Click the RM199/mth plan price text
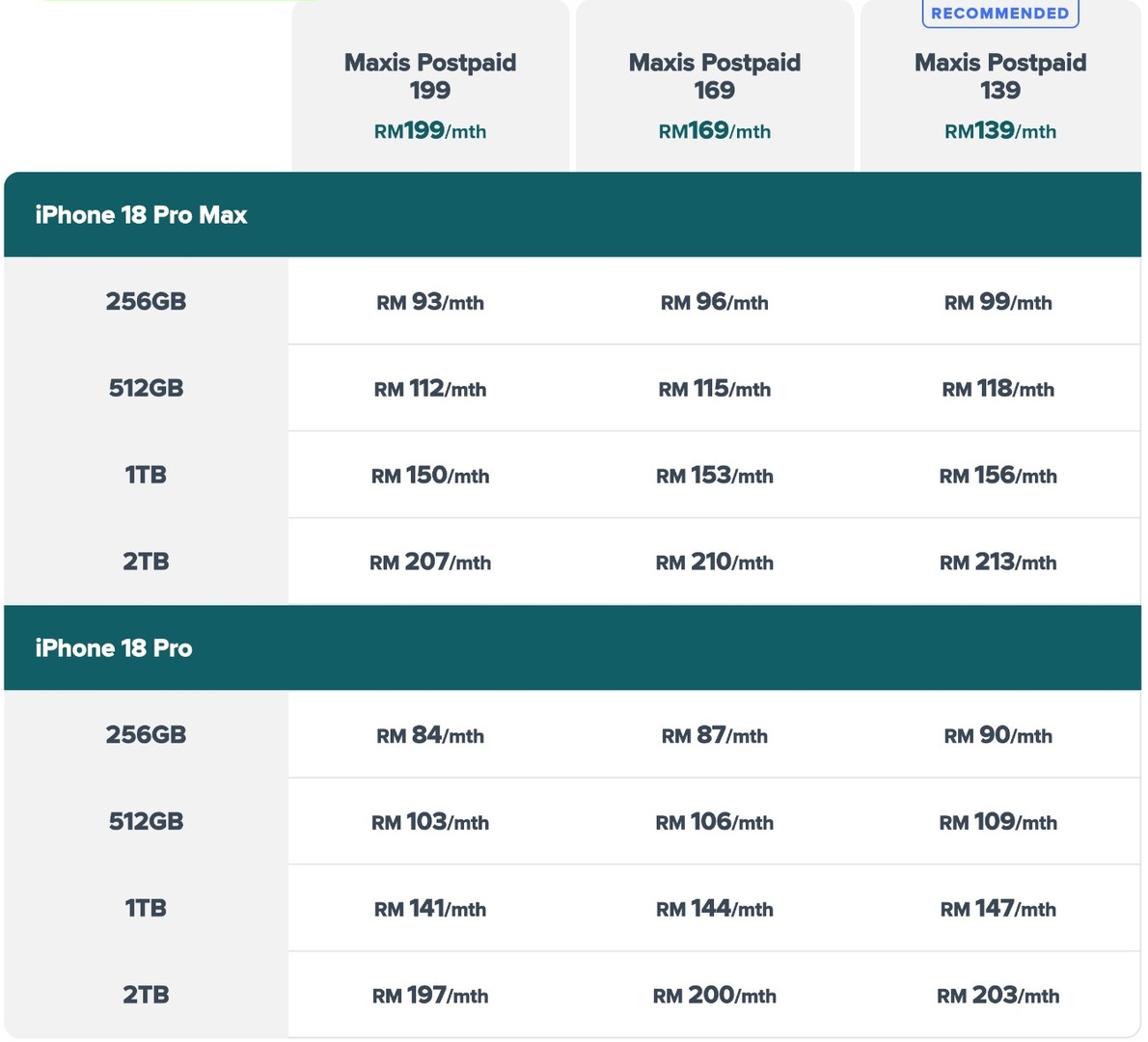1148x1042 pixels. [429, 131]
